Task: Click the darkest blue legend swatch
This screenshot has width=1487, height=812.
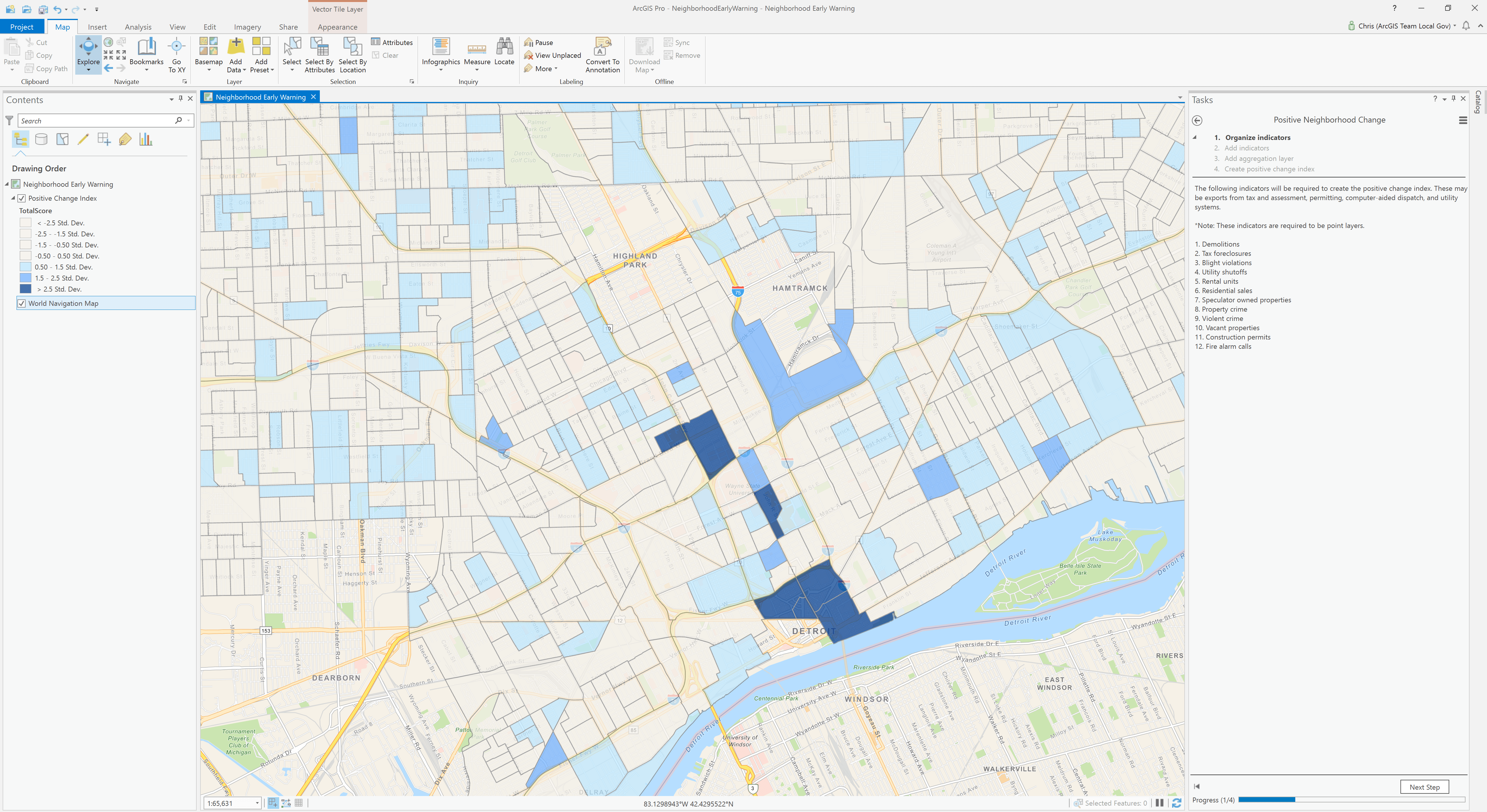Action: (25, 289)
